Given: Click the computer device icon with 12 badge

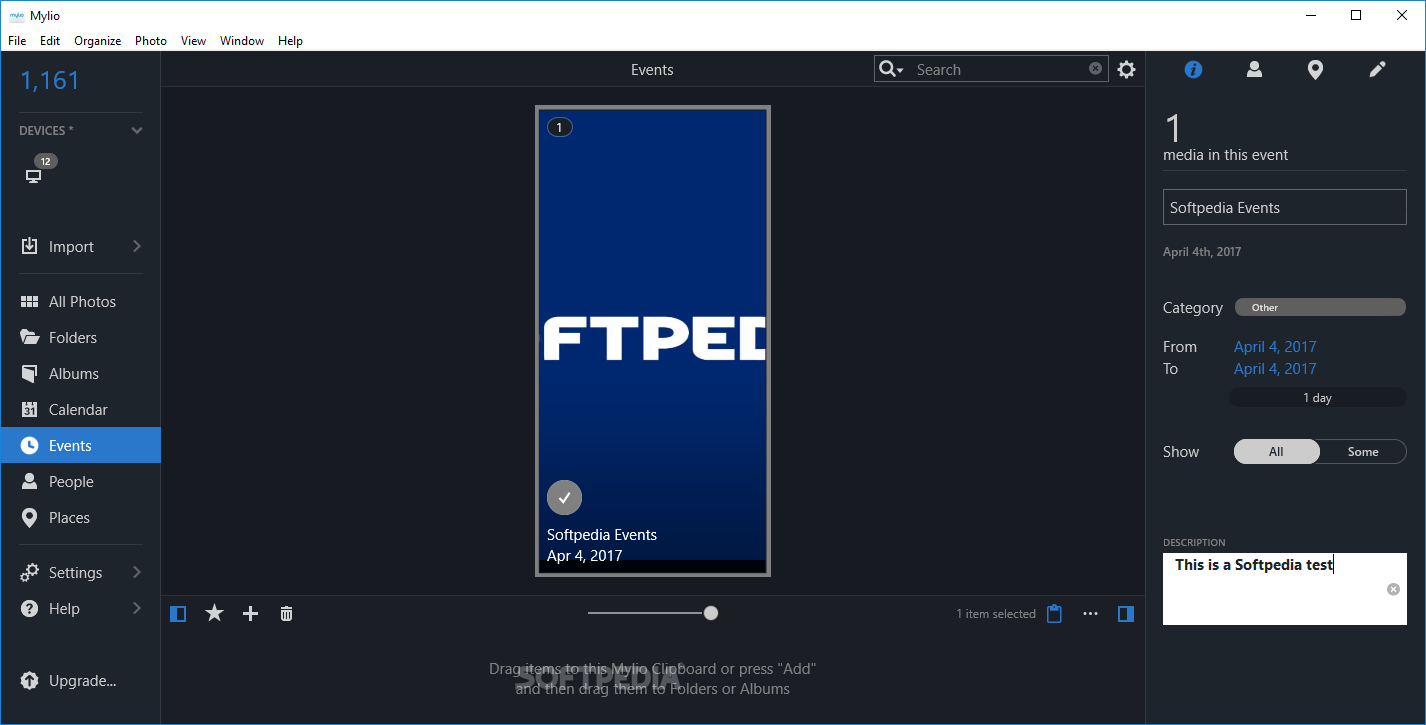Looking at the screenshot, I should coord(33,176).
